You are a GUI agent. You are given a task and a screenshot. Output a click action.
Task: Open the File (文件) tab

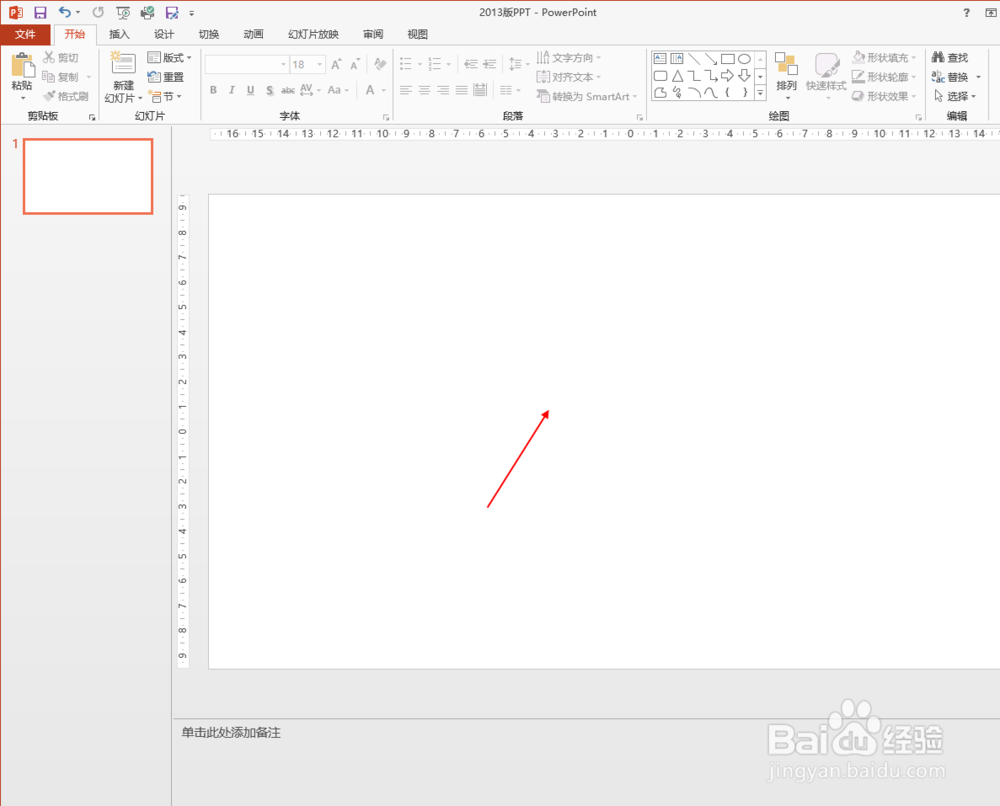pos(25,34)
